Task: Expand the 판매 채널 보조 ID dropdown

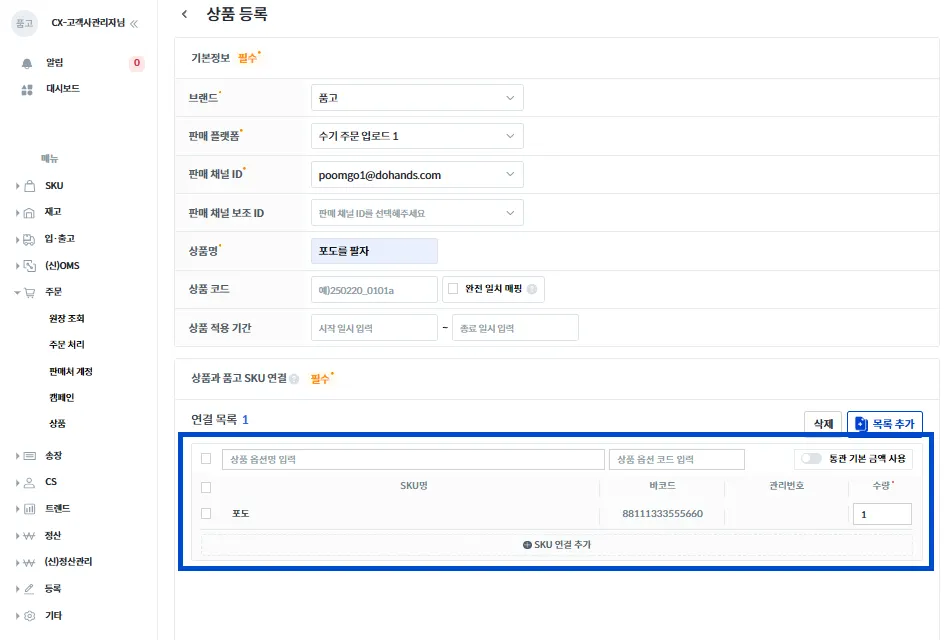Action: 417,213
